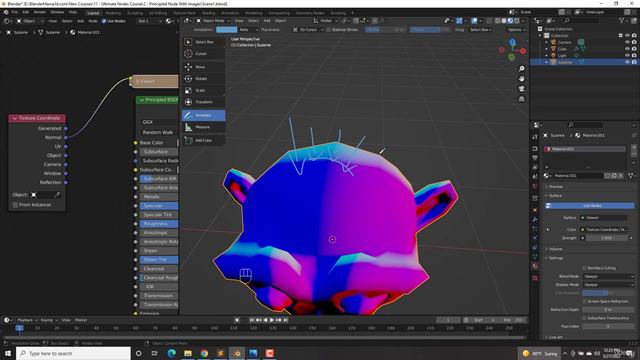Hide Light in outliner viewport
The image size is (640, 360).
pos(627,55)
